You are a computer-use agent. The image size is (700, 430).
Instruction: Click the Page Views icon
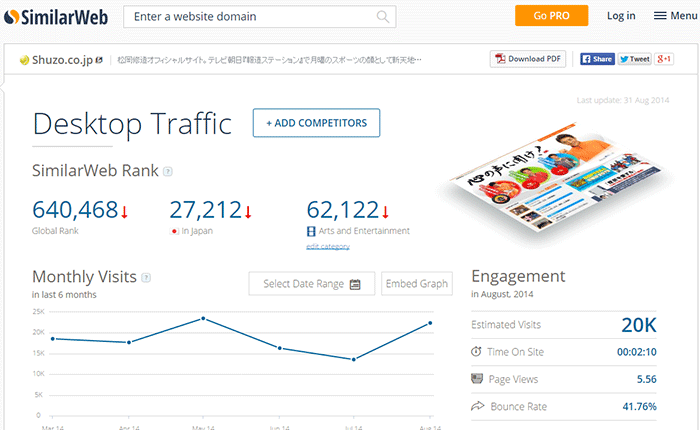(x=477, y=379)
